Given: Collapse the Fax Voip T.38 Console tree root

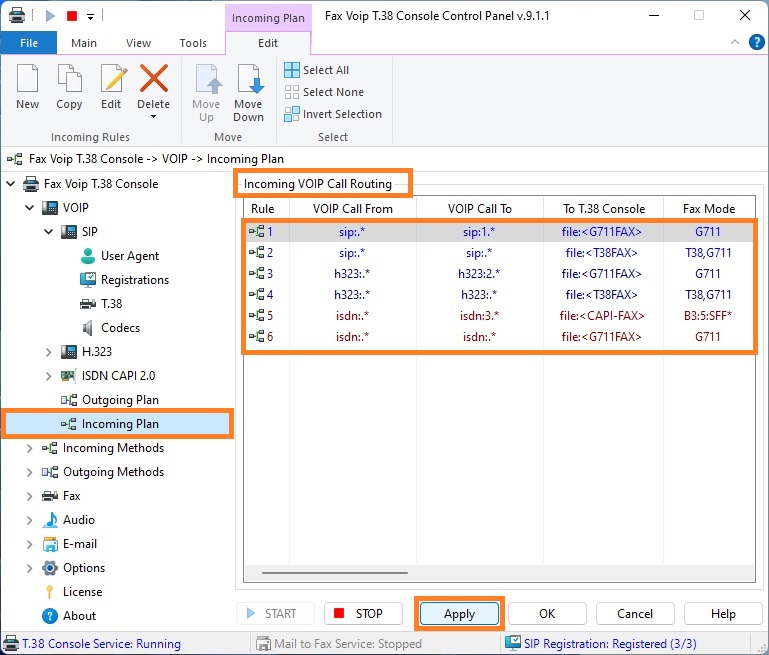Looking at the screenshot, I should (10, 184).
